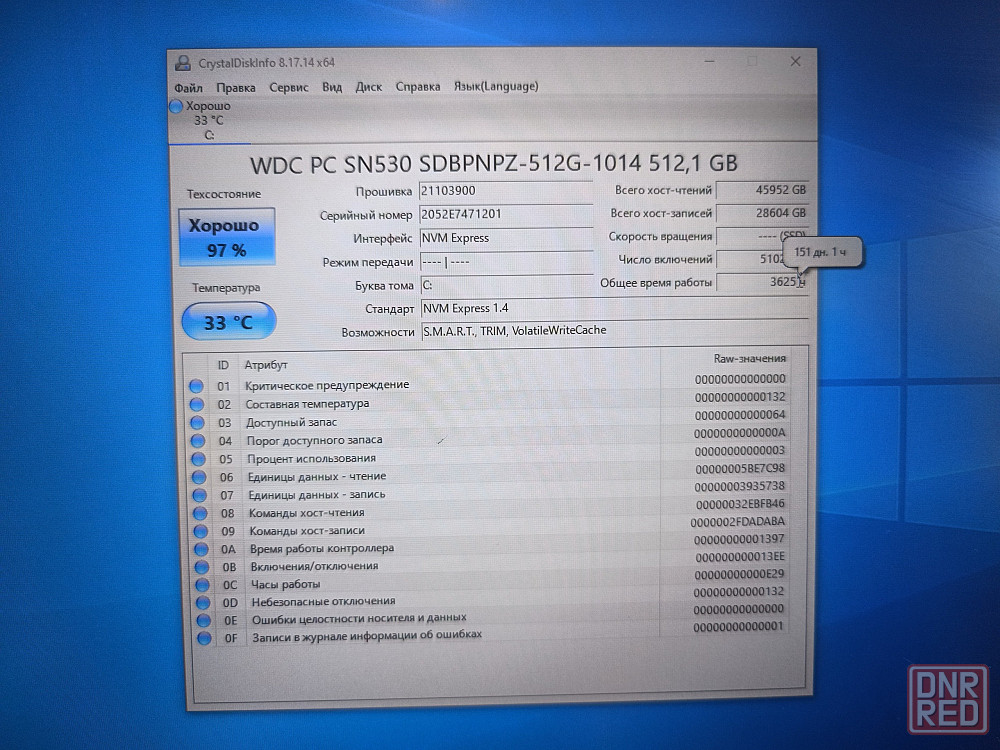Click the status circle for attribute 01
The width and height of the screenshot is (1000, 750).
point(196,386)
